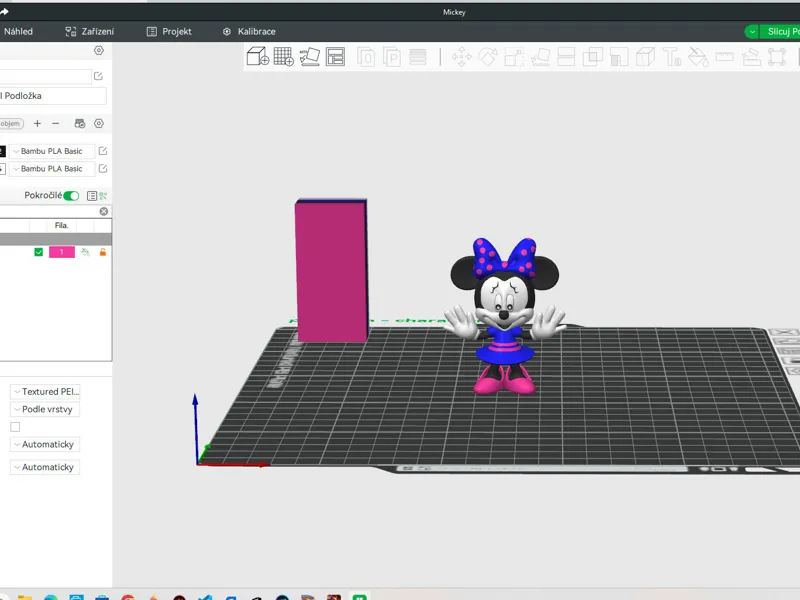Select the pink block in 3D view

331,270
